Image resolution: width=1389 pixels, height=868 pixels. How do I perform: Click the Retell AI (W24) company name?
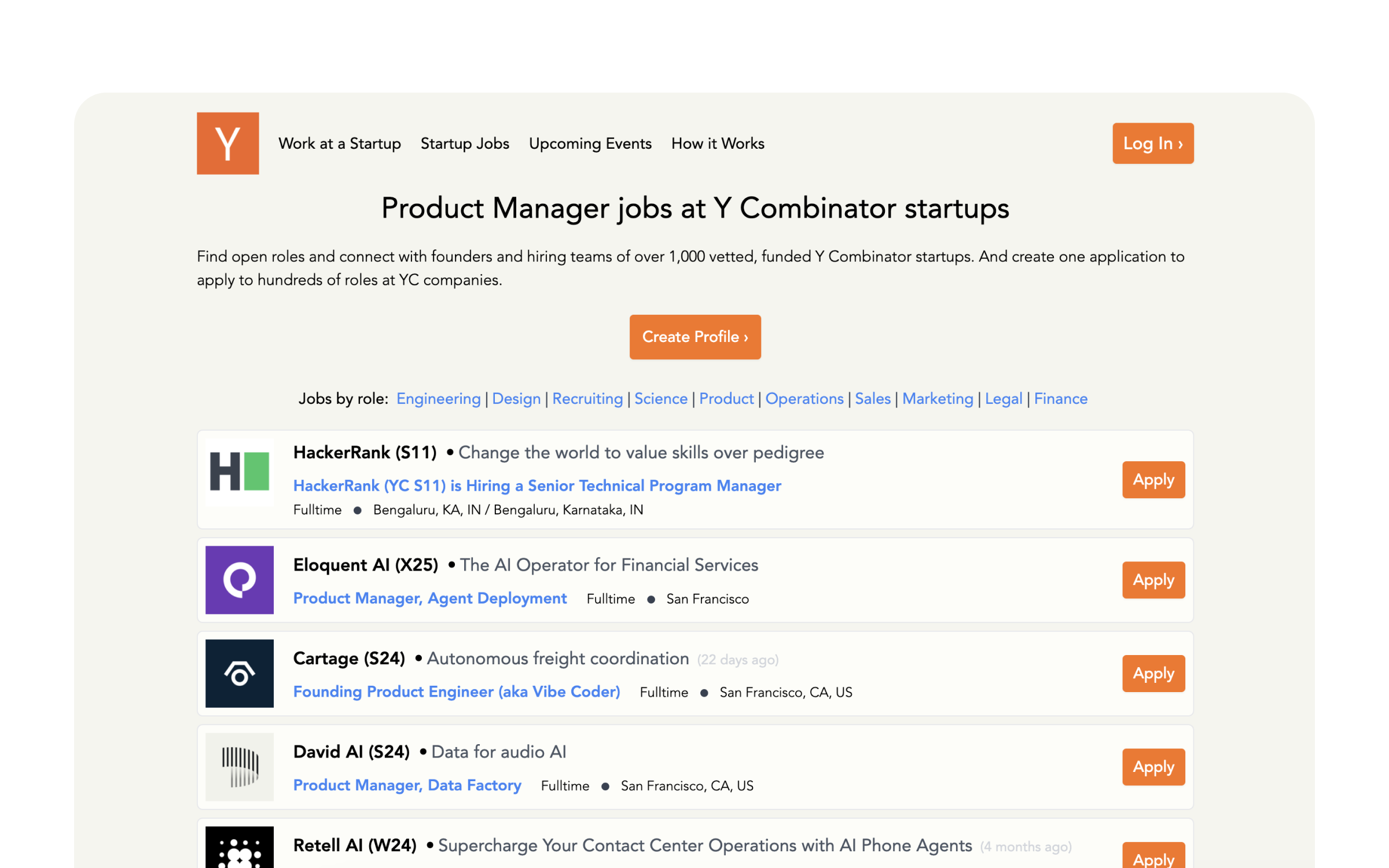tap(355, 845)
